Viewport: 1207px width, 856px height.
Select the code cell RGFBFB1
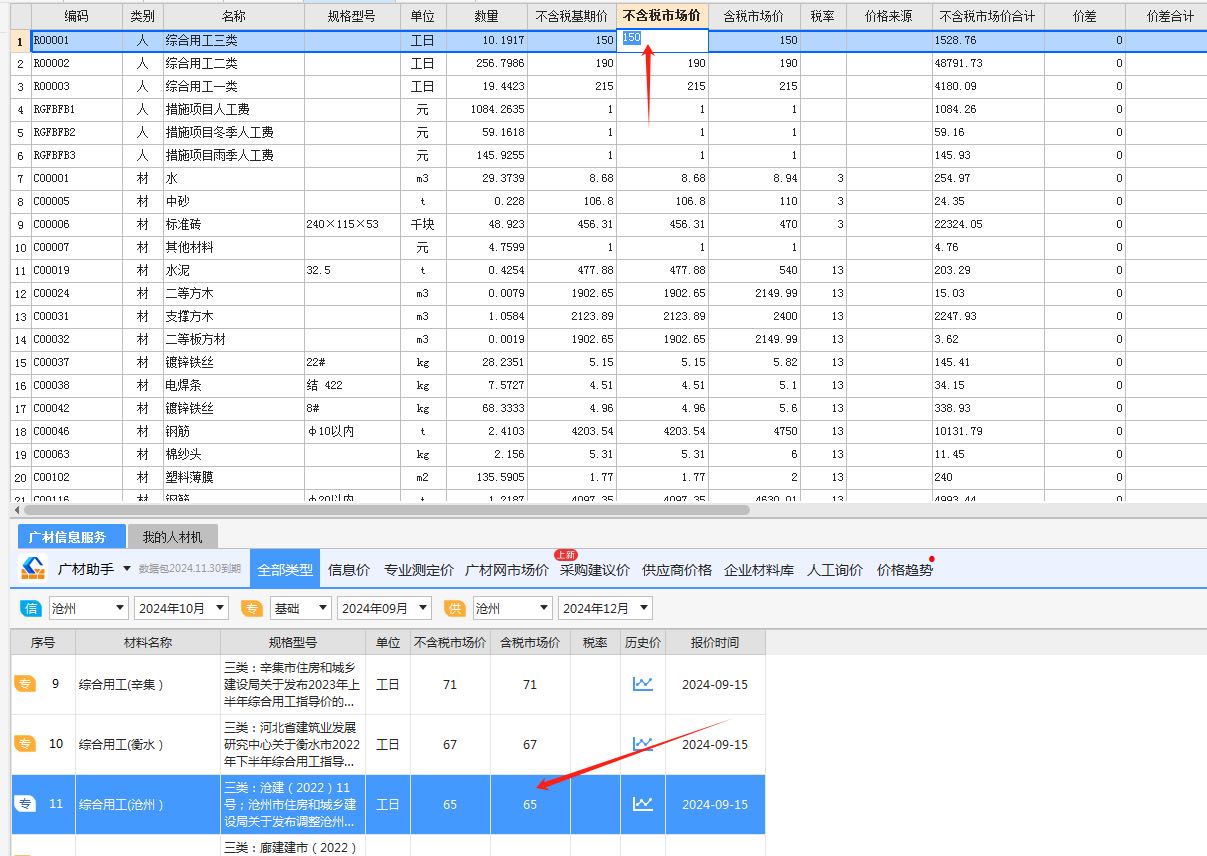[x=76, y=109]
